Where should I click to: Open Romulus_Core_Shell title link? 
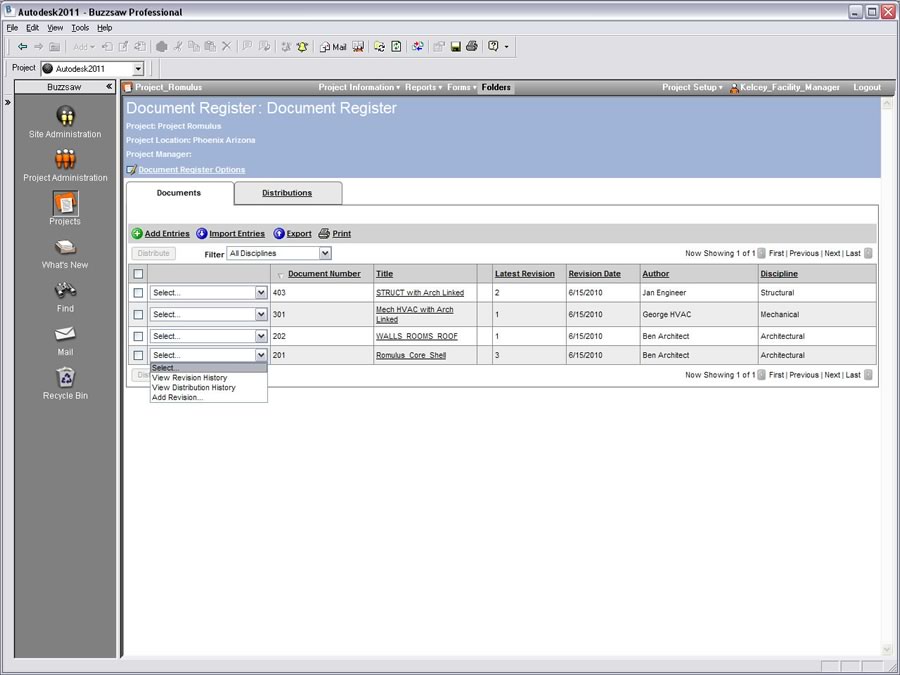pyautogui.click(x=411, y=355)
